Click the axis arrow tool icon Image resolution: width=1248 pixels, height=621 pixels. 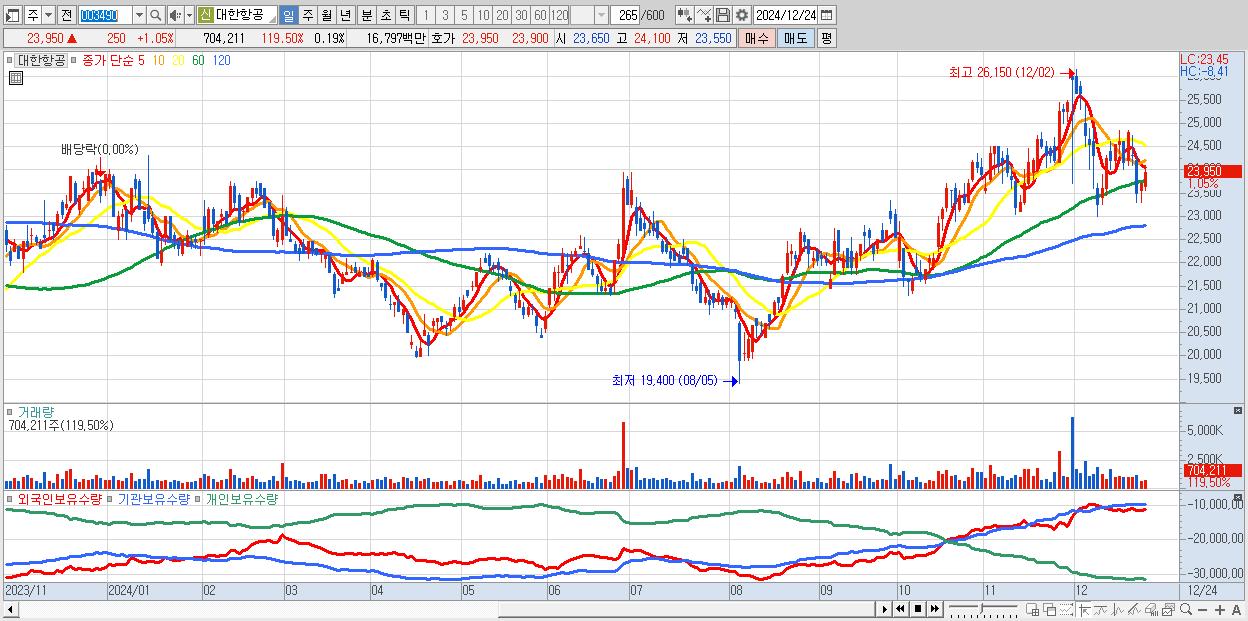click(1084, 609)
